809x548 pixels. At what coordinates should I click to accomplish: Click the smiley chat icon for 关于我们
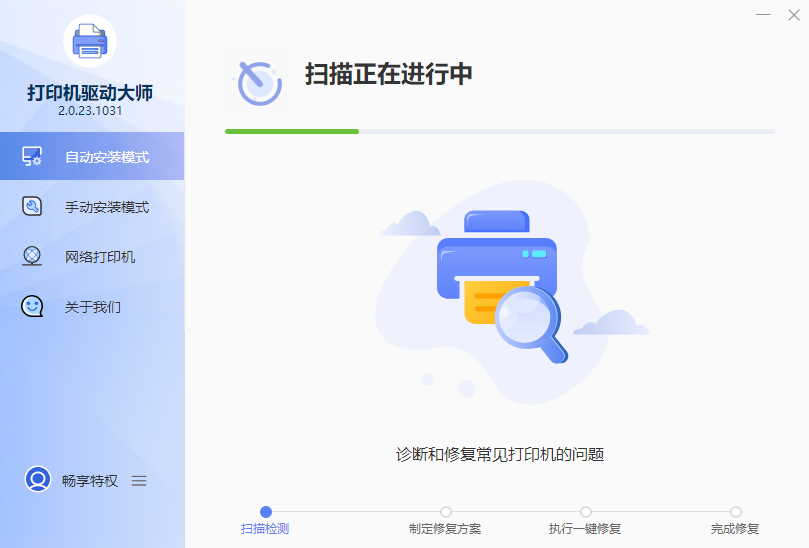[x=32, y=307]
